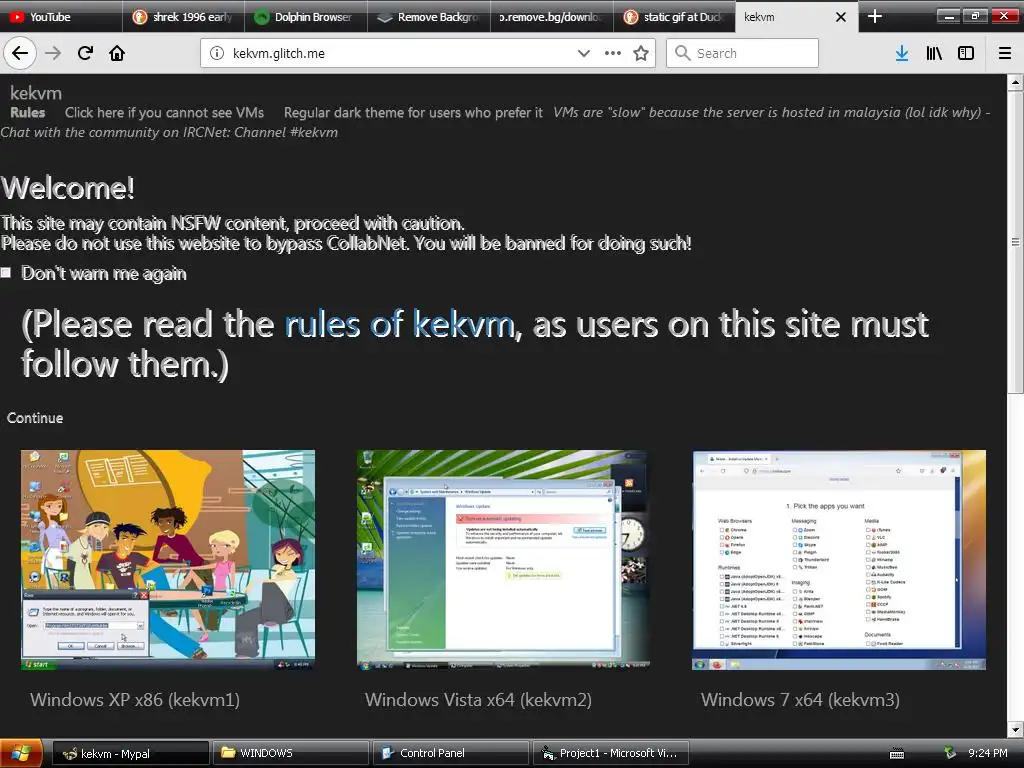This screenshot has height=768, width=1024.
Task: Switch to the shrek 1996 early tab
Action: click(184, 16)
